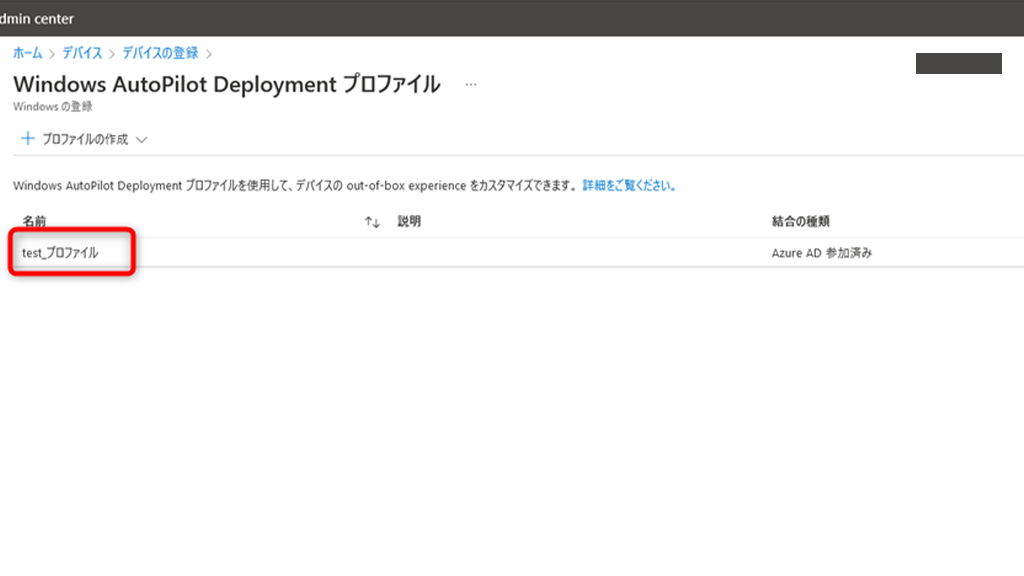This screenshot has width=1024, height=576.
Task: Click the chevron between デバイス and デバイスの登録
Action: [113, 52]
